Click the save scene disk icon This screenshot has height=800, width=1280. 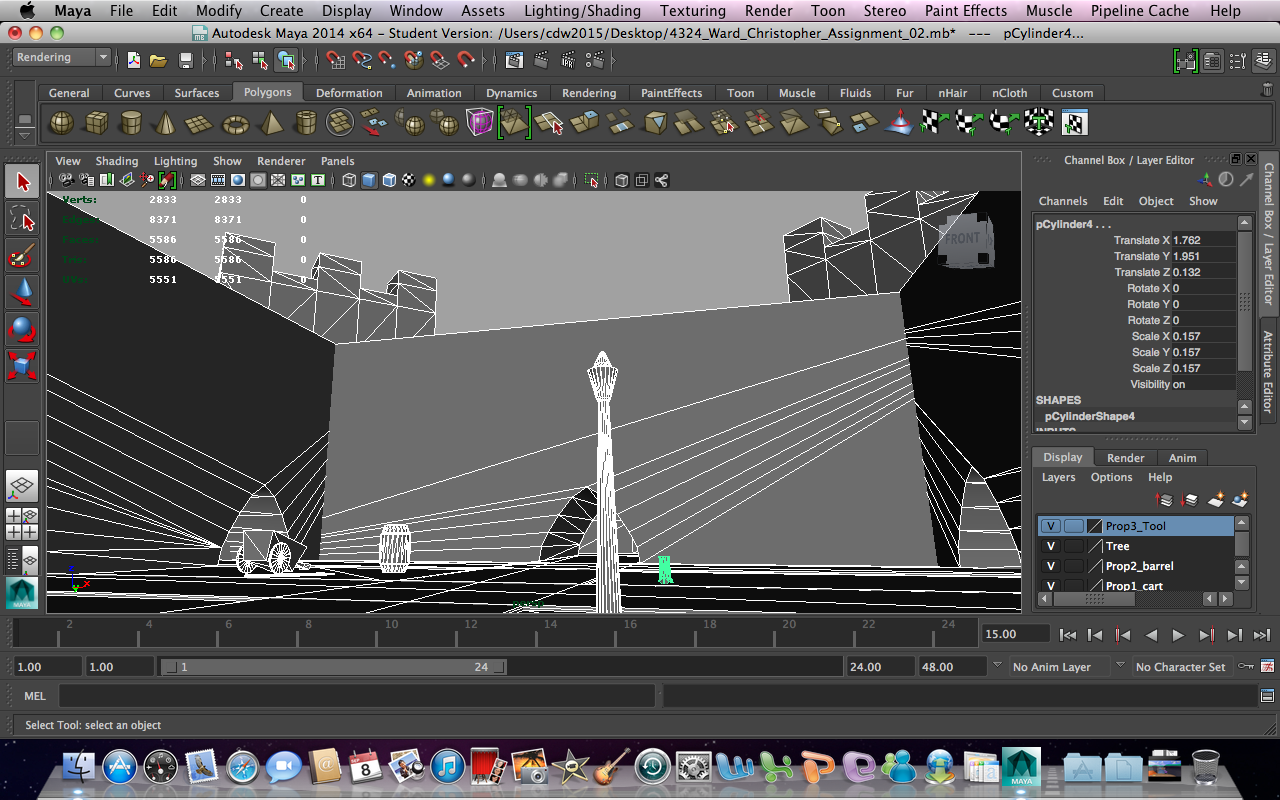point(185,60)
